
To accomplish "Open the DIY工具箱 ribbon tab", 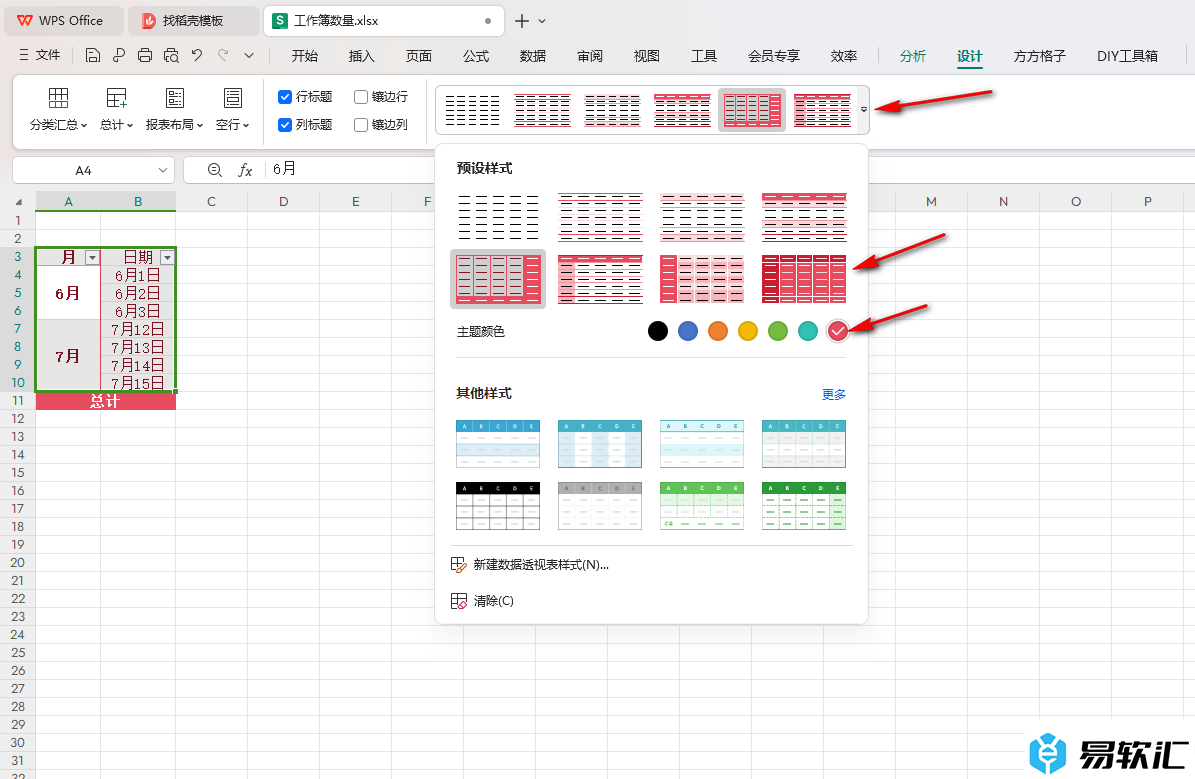I will click(x=1127, y=56).
